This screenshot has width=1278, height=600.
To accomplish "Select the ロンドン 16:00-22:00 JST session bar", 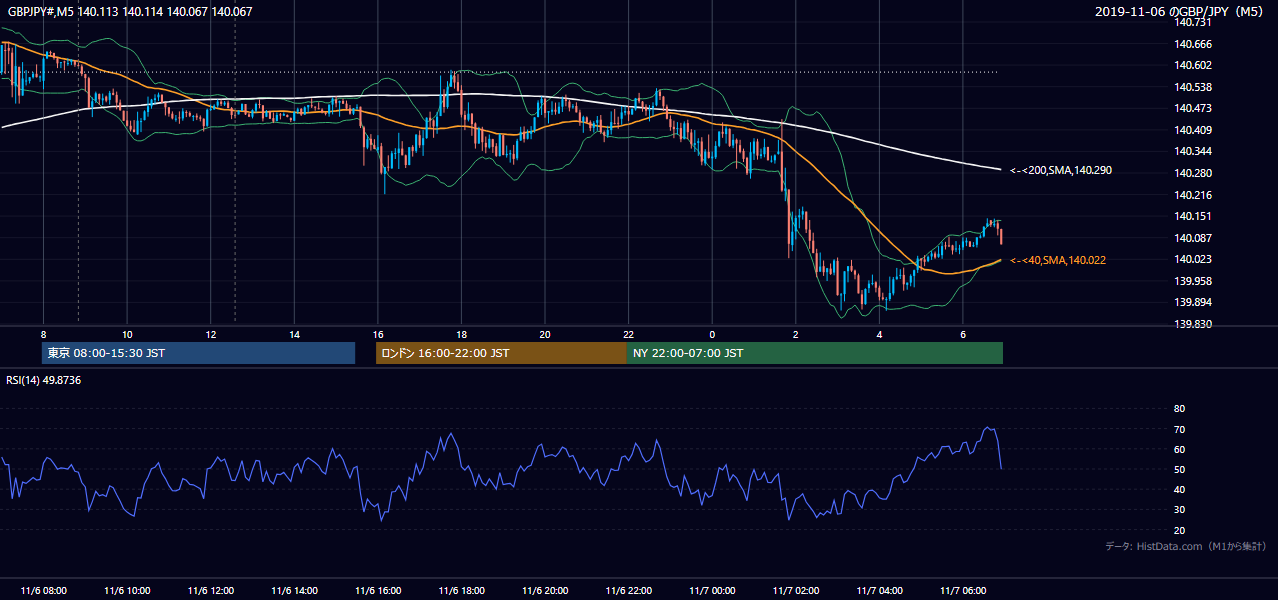I will (x=501, y=353).
